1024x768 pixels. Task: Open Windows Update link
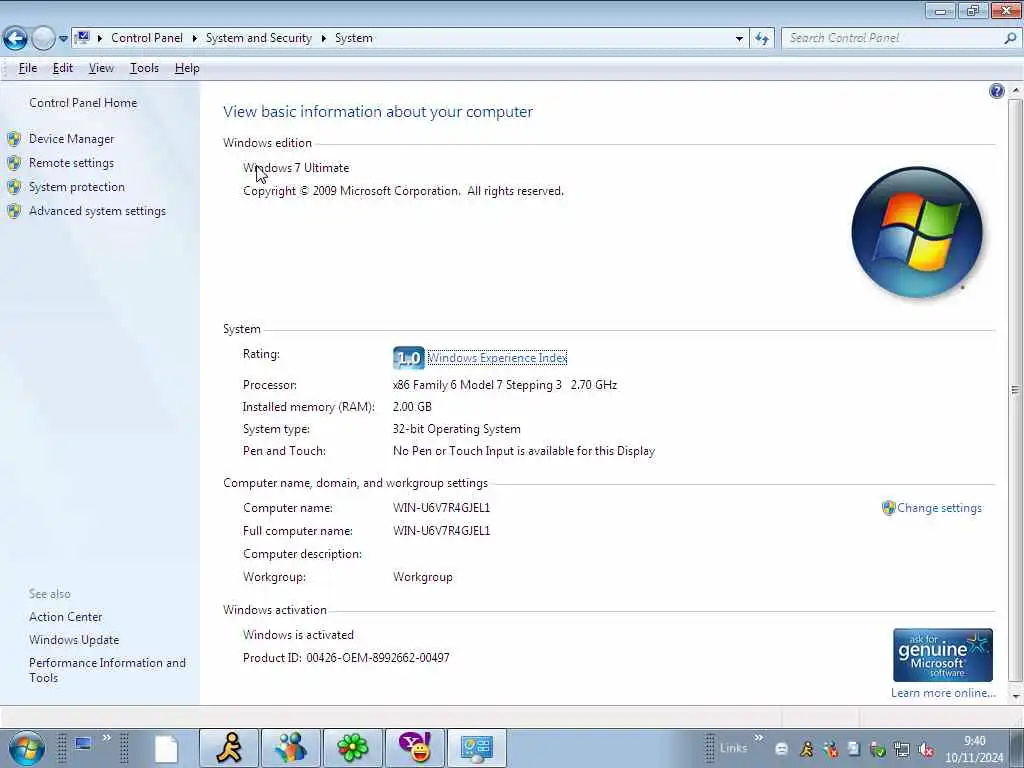click(x=74, y=640)
